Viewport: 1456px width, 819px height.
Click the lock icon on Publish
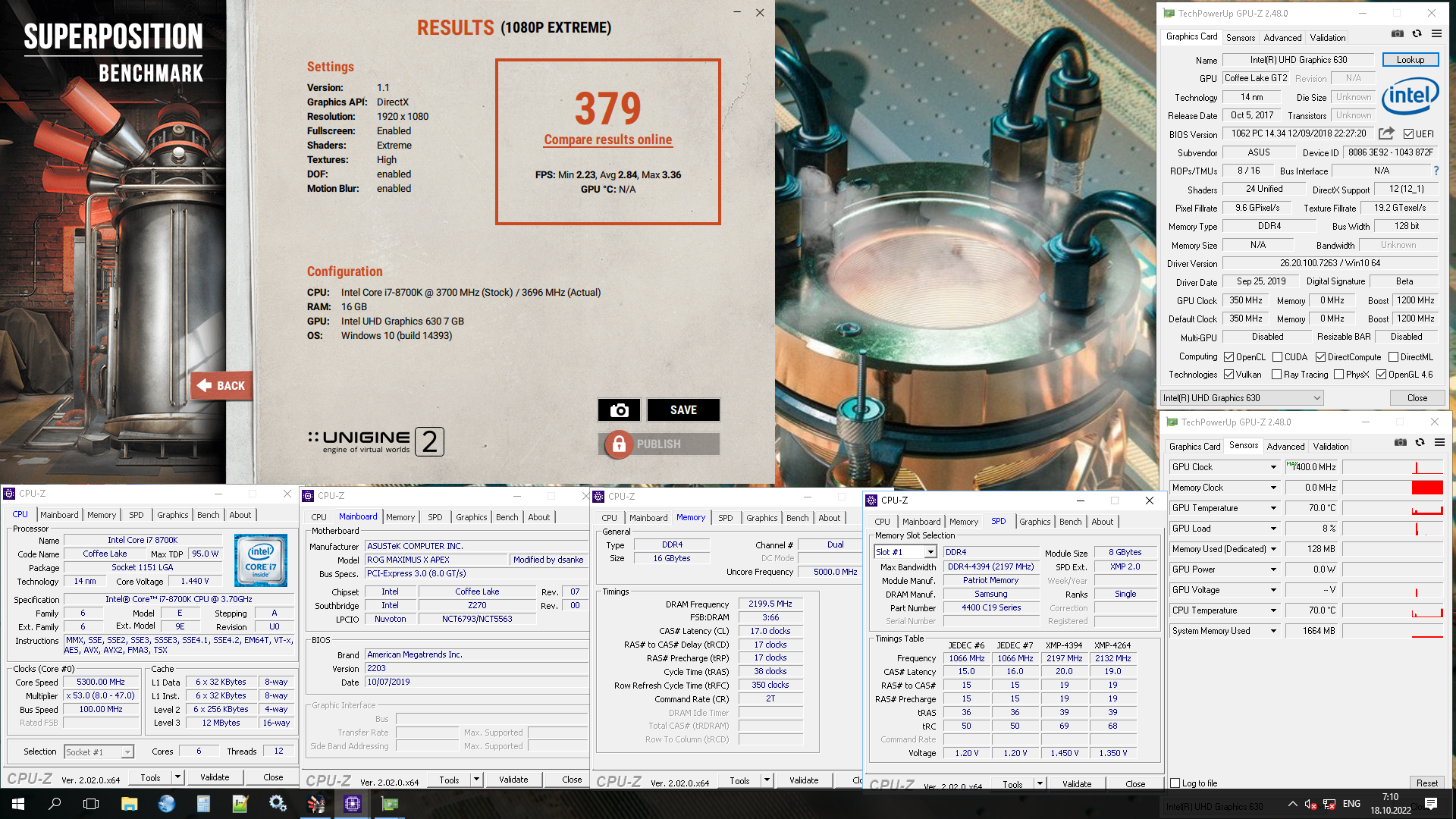(x=619, y=444)
